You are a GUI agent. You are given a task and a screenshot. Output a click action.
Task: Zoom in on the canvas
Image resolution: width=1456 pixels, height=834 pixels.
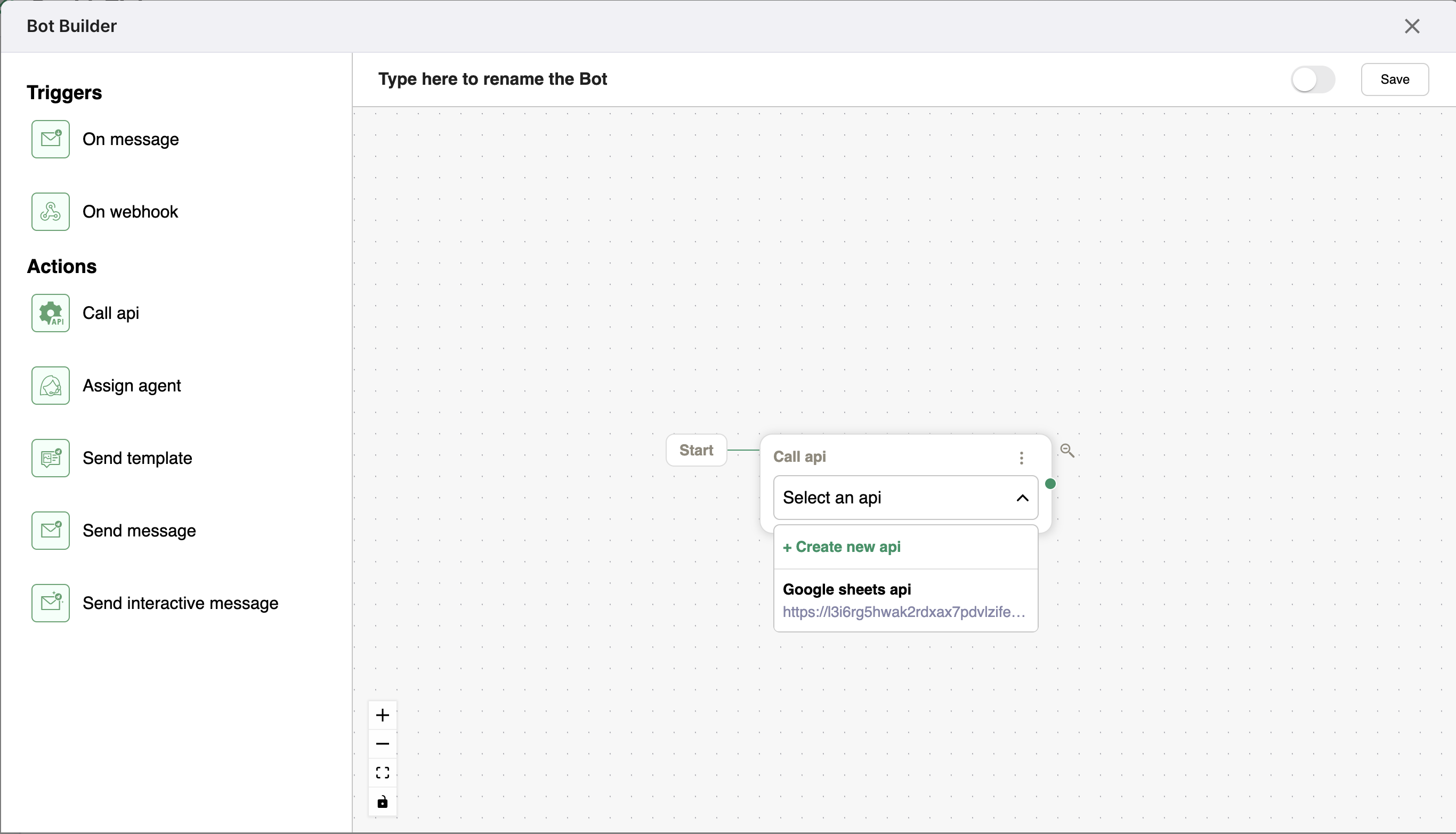tap(382, 714)
